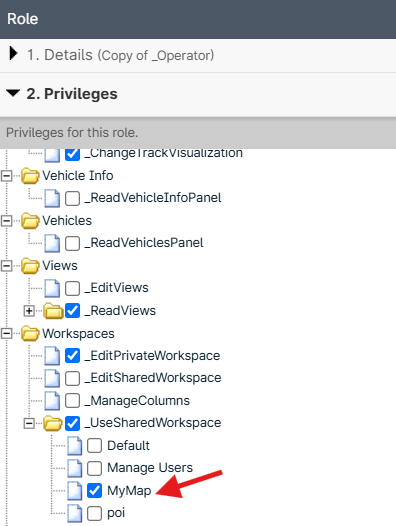The height and width of the screenshot is (526, 396).
Task: Enable the _EditViews privilege checkbox
Action: point(72,288)
